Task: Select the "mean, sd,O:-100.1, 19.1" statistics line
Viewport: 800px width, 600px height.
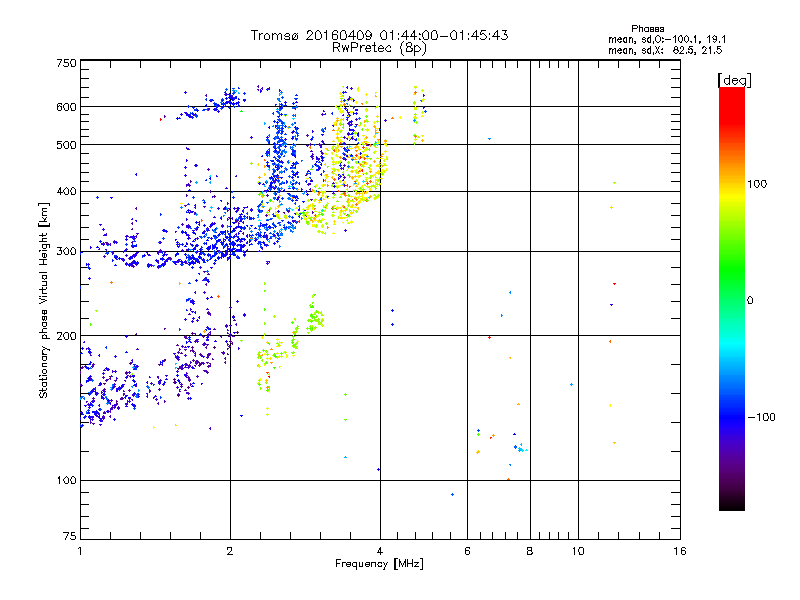Action: tap(667, 39)
